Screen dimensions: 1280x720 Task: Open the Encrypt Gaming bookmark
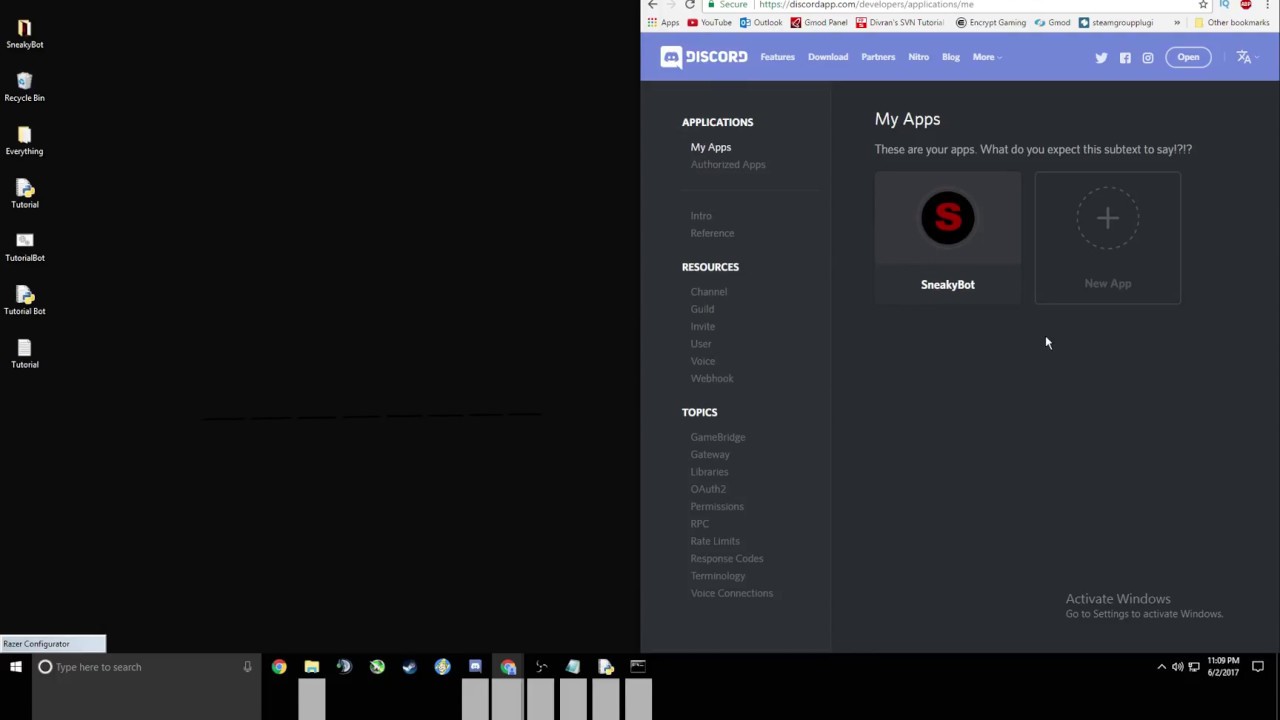tap(991, 23)
